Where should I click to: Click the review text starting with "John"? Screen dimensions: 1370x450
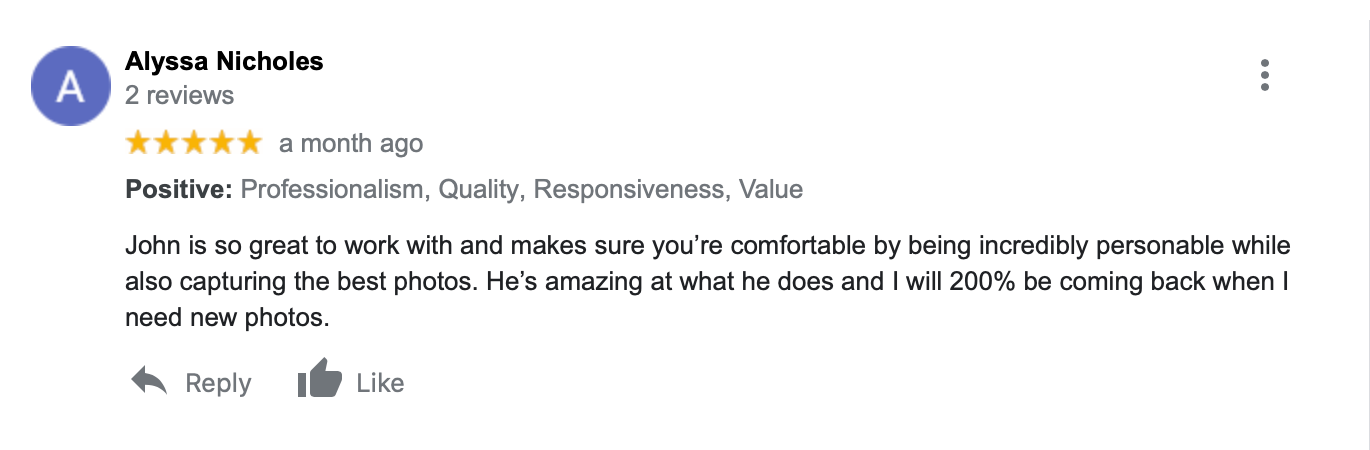click(x=700, y=282)
